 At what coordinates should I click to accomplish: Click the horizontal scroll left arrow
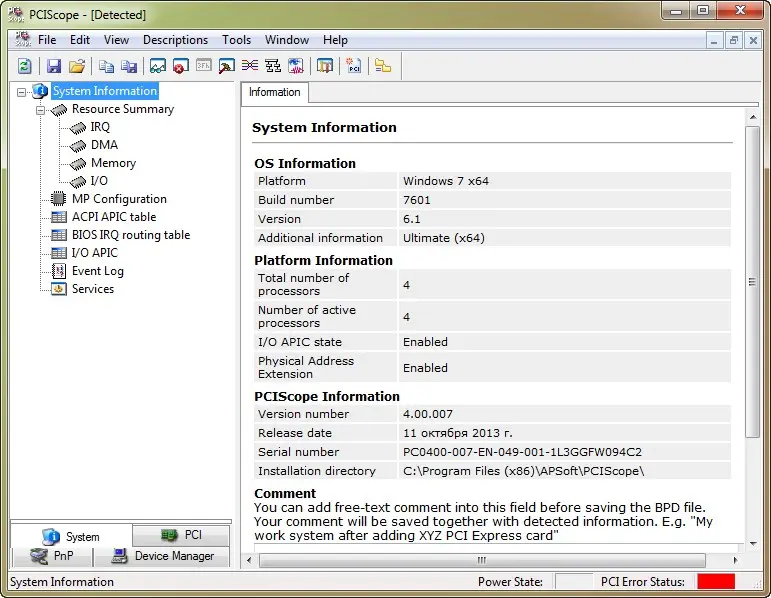click(x=249, y=560)
